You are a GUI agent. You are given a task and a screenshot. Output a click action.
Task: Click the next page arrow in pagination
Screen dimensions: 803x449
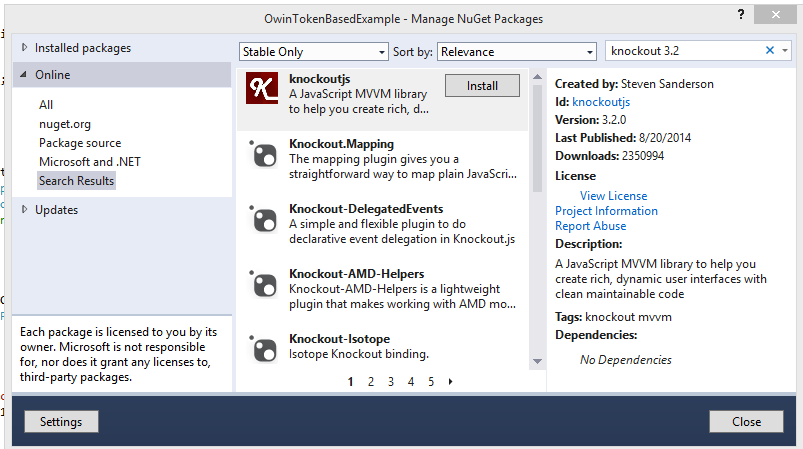point(451,381)
